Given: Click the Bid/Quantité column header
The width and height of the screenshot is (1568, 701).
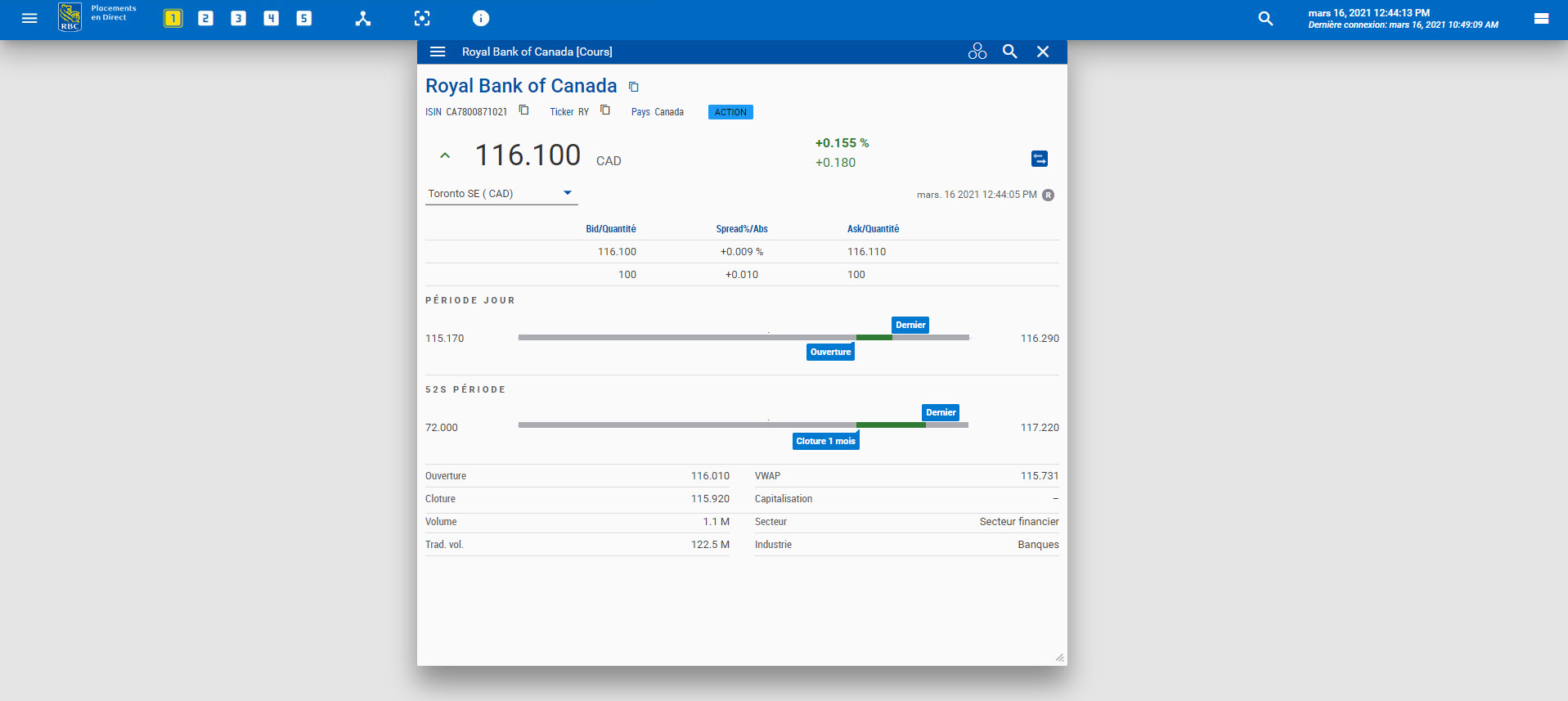Looking at the screenshot, I should coord(611,229).
